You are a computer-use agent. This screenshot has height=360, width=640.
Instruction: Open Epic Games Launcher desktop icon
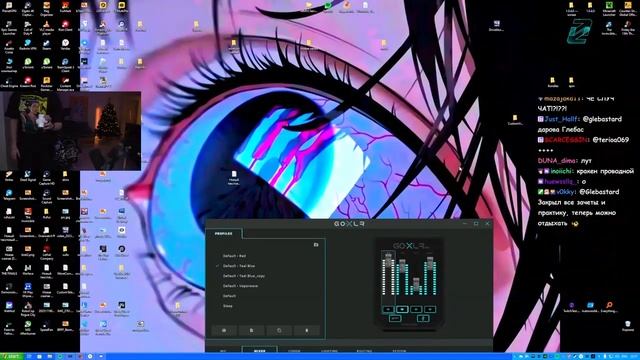(x=9, y=28)
